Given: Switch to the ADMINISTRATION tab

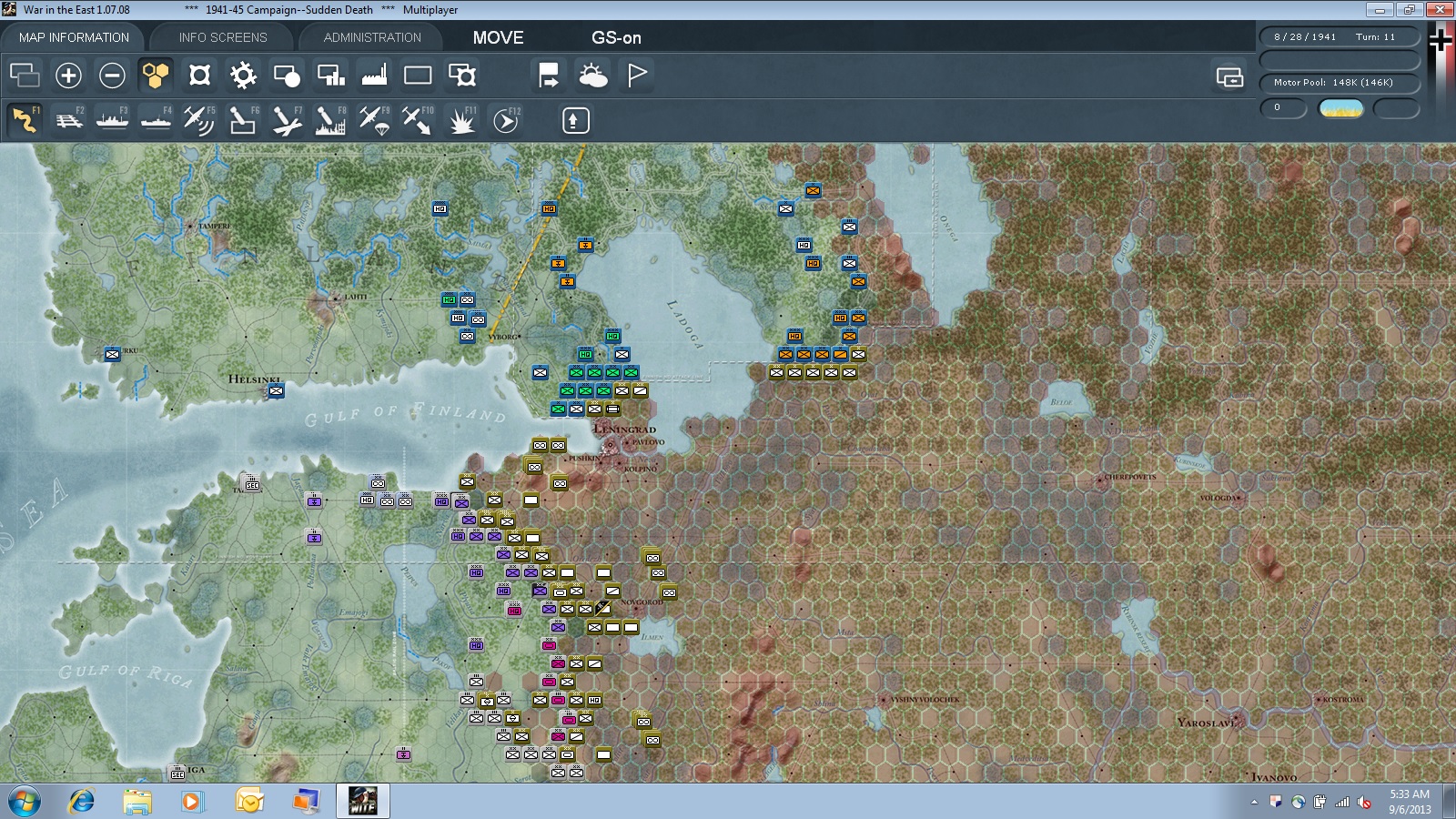Looking at the screenshot, I should point(372,37).
